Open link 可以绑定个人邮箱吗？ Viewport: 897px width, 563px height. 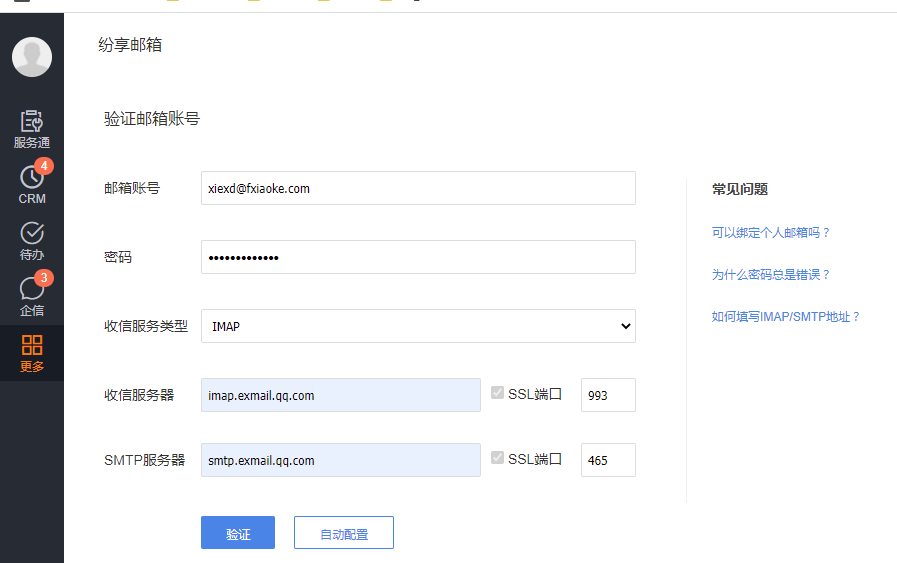pos(771,232)
